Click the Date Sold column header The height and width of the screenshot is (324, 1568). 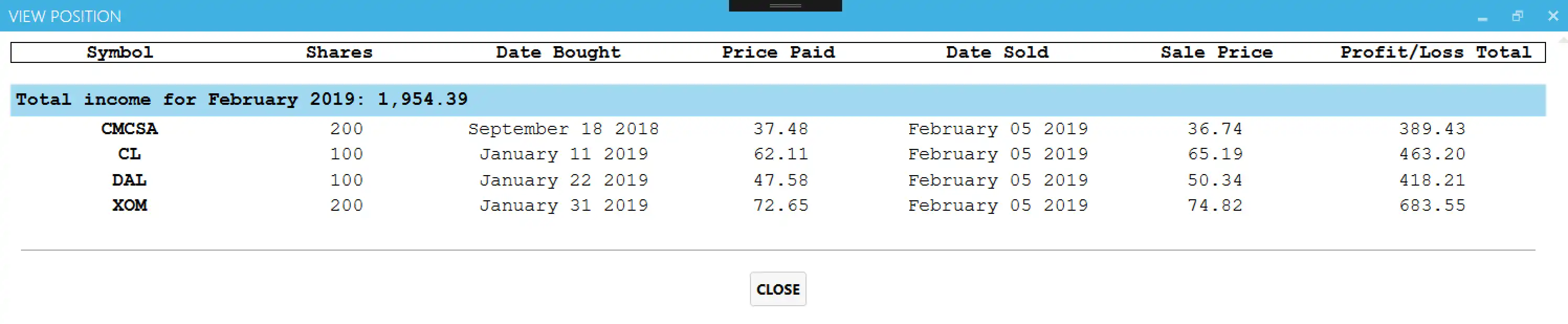997,52
